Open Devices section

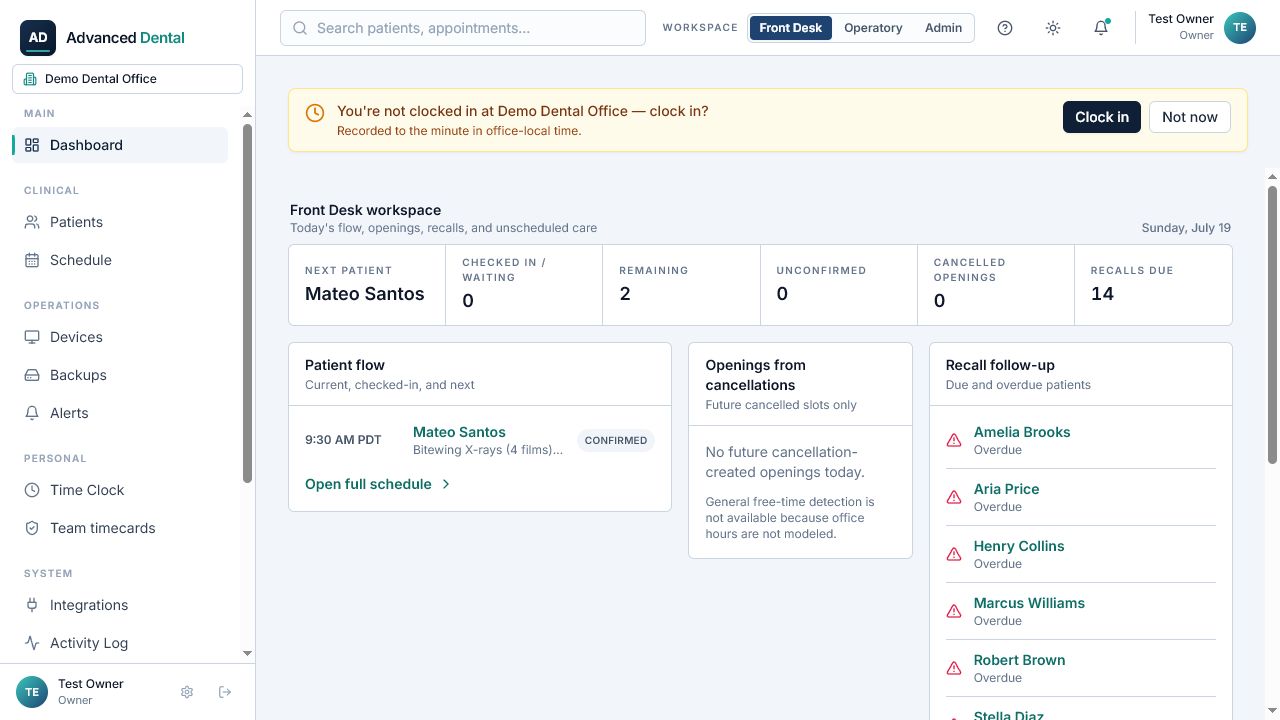click(x=120, y=337)
